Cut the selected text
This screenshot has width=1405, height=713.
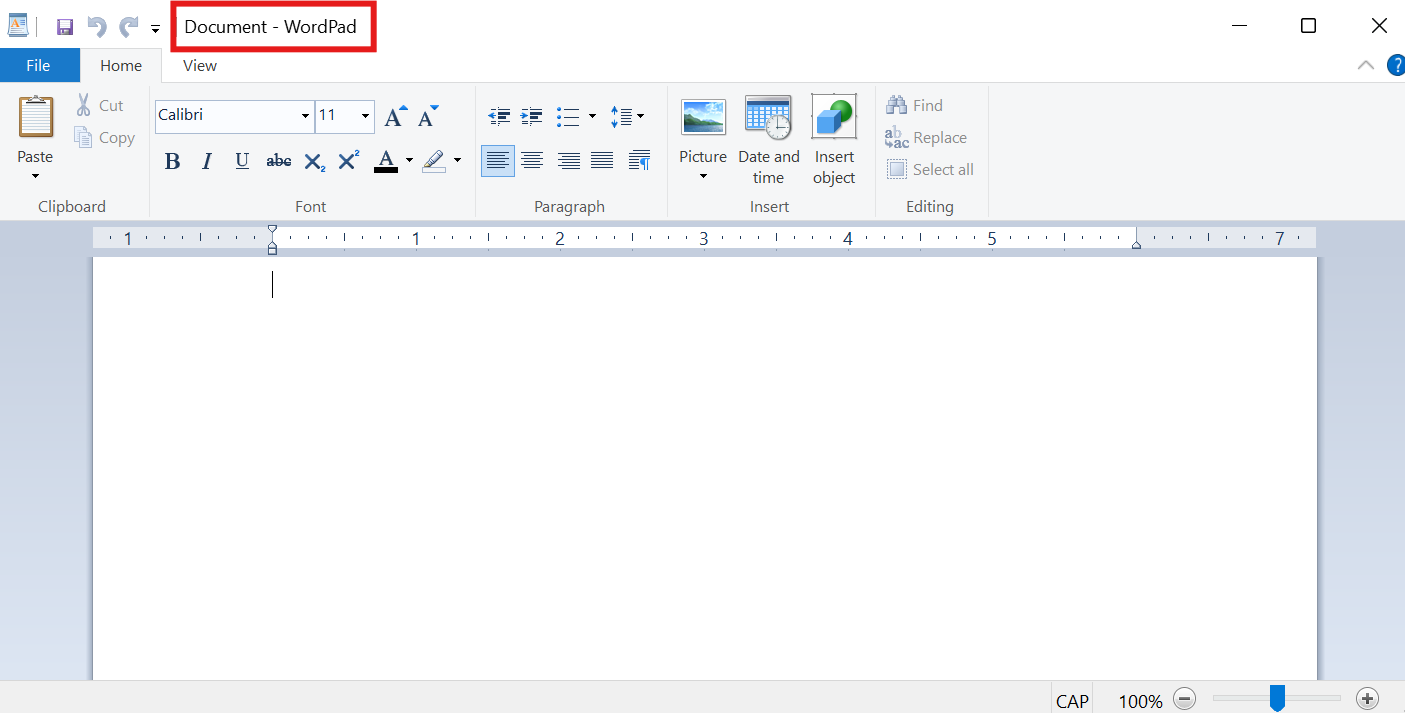click(100, 105)
